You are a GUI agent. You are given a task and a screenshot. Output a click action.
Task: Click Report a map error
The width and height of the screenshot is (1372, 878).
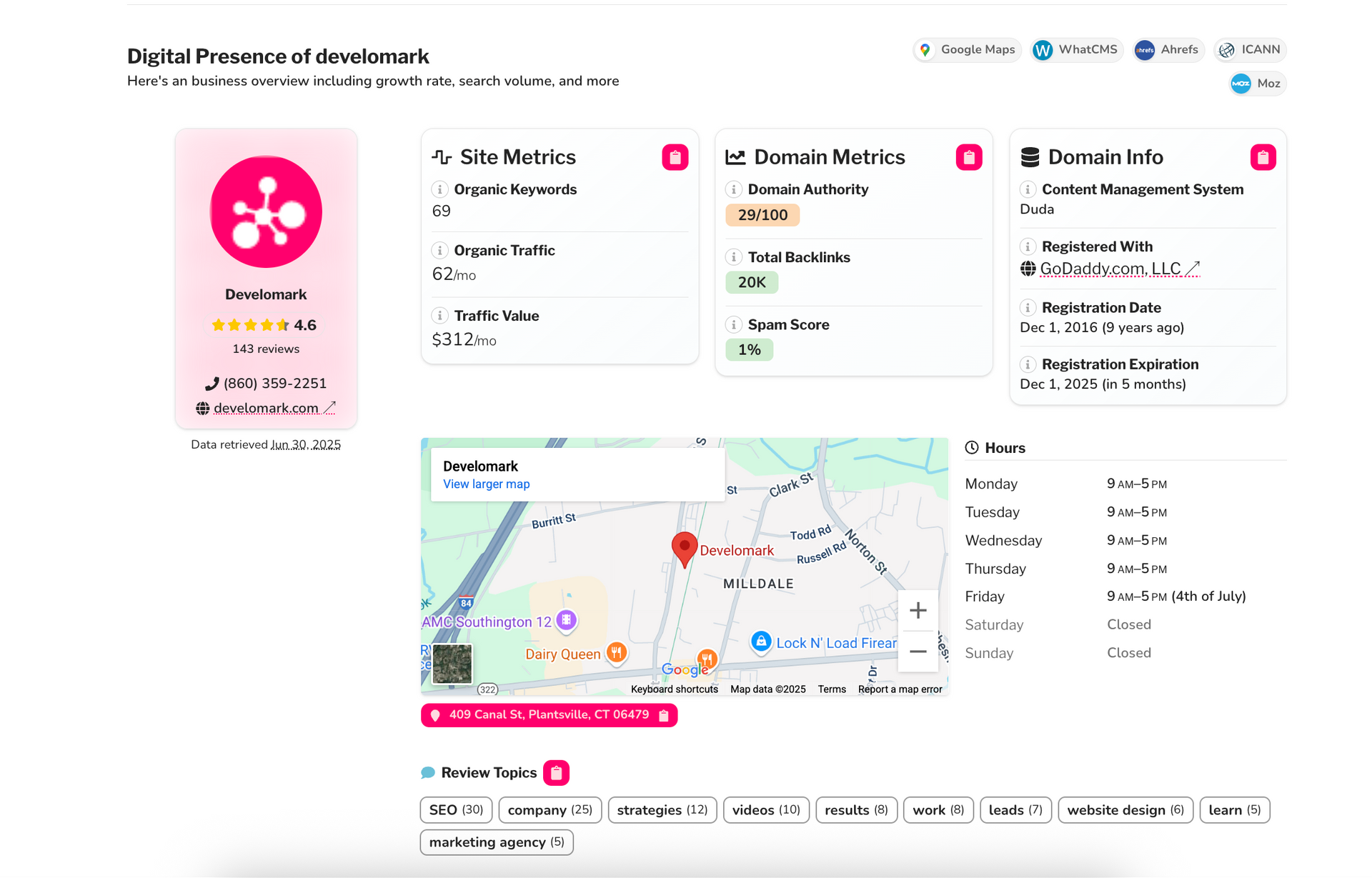click(x=900, y=689)
